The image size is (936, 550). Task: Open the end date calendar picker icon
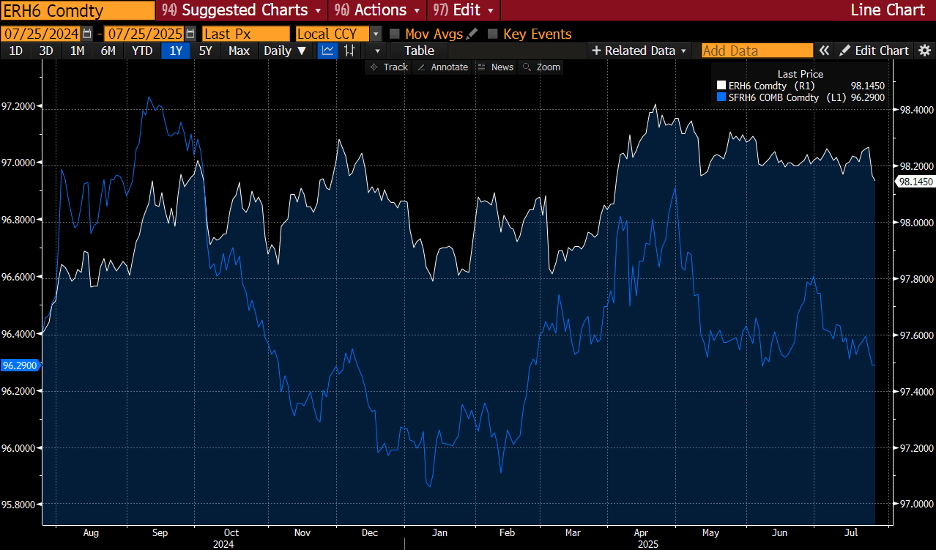coord(190,34)
